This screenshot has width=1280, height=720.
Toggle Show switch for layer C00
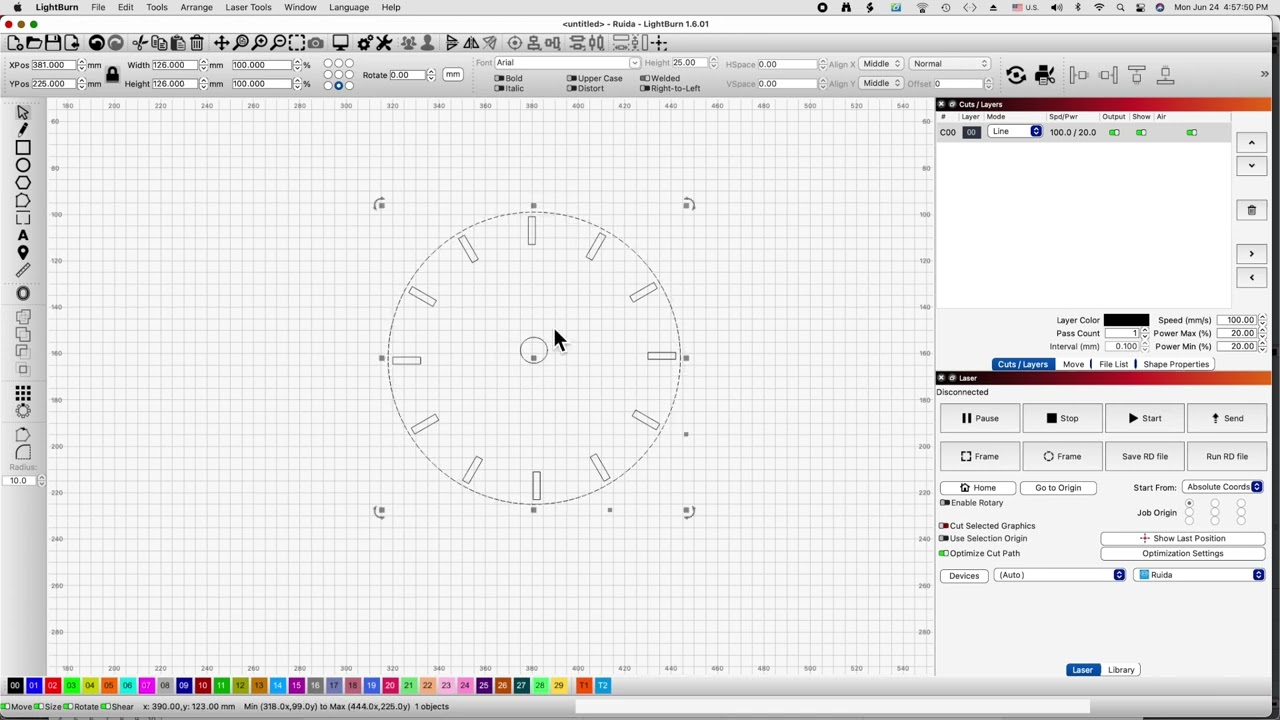pos(1141,132)
